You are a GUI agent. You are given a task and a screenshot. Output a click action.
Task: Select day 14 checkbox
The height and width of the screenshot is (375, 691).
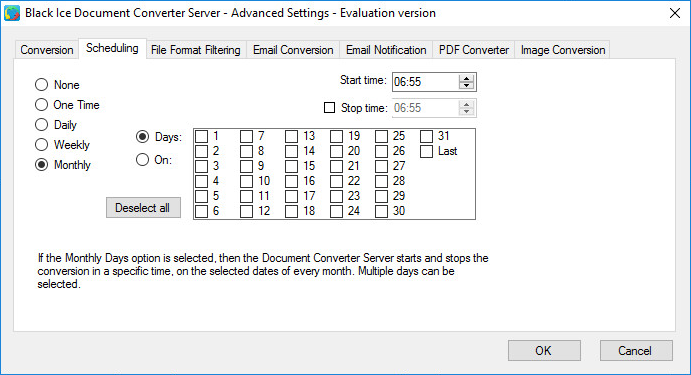(291, 151)
